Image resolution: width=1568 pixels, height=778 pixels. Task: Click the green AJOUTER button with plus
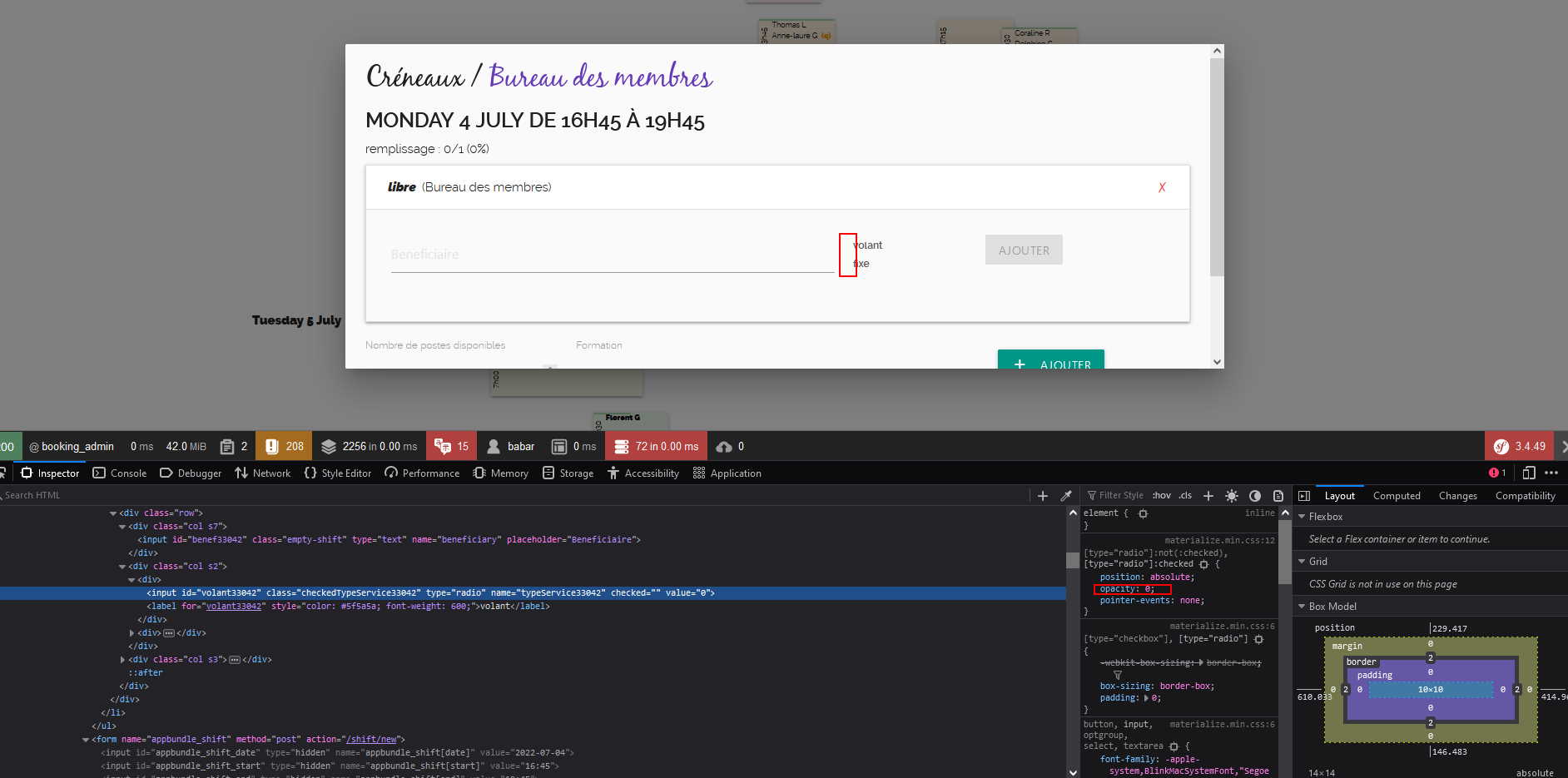[1051, 359]
